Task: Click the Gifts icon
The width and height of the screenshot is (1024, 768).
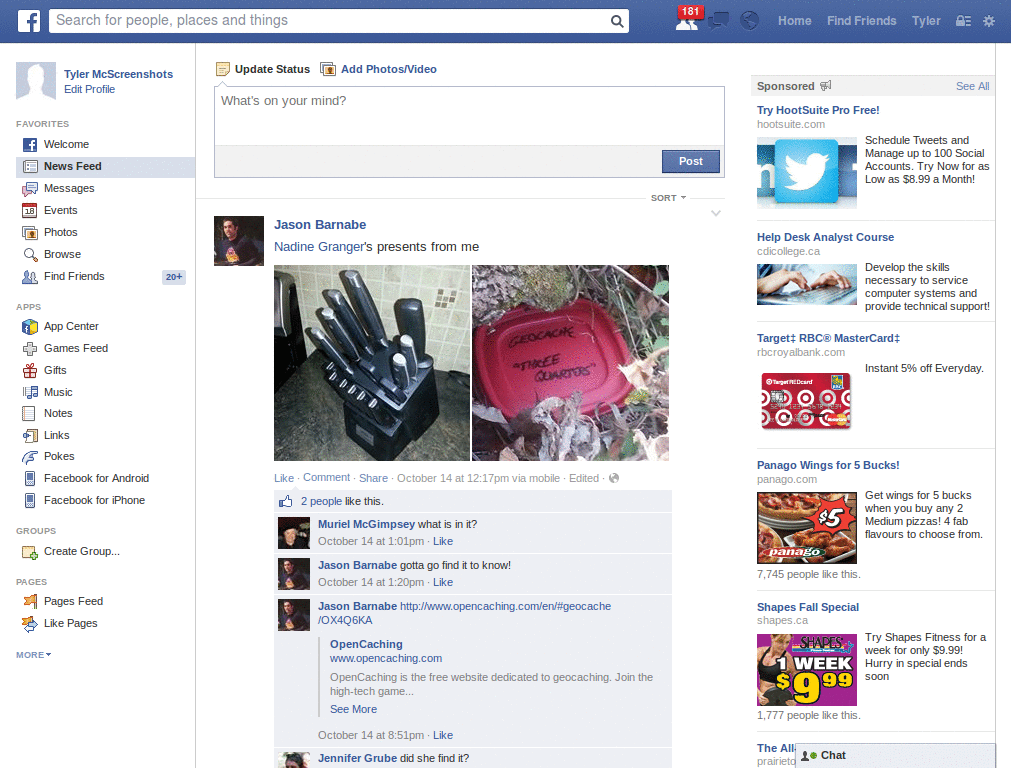Action: click(30, 370)
